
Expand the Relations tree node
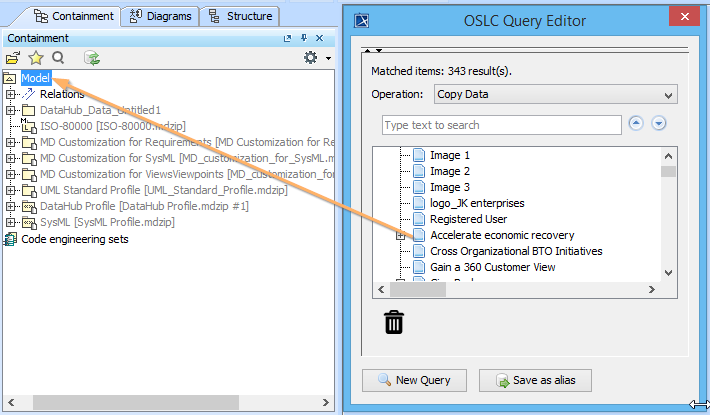11,94
